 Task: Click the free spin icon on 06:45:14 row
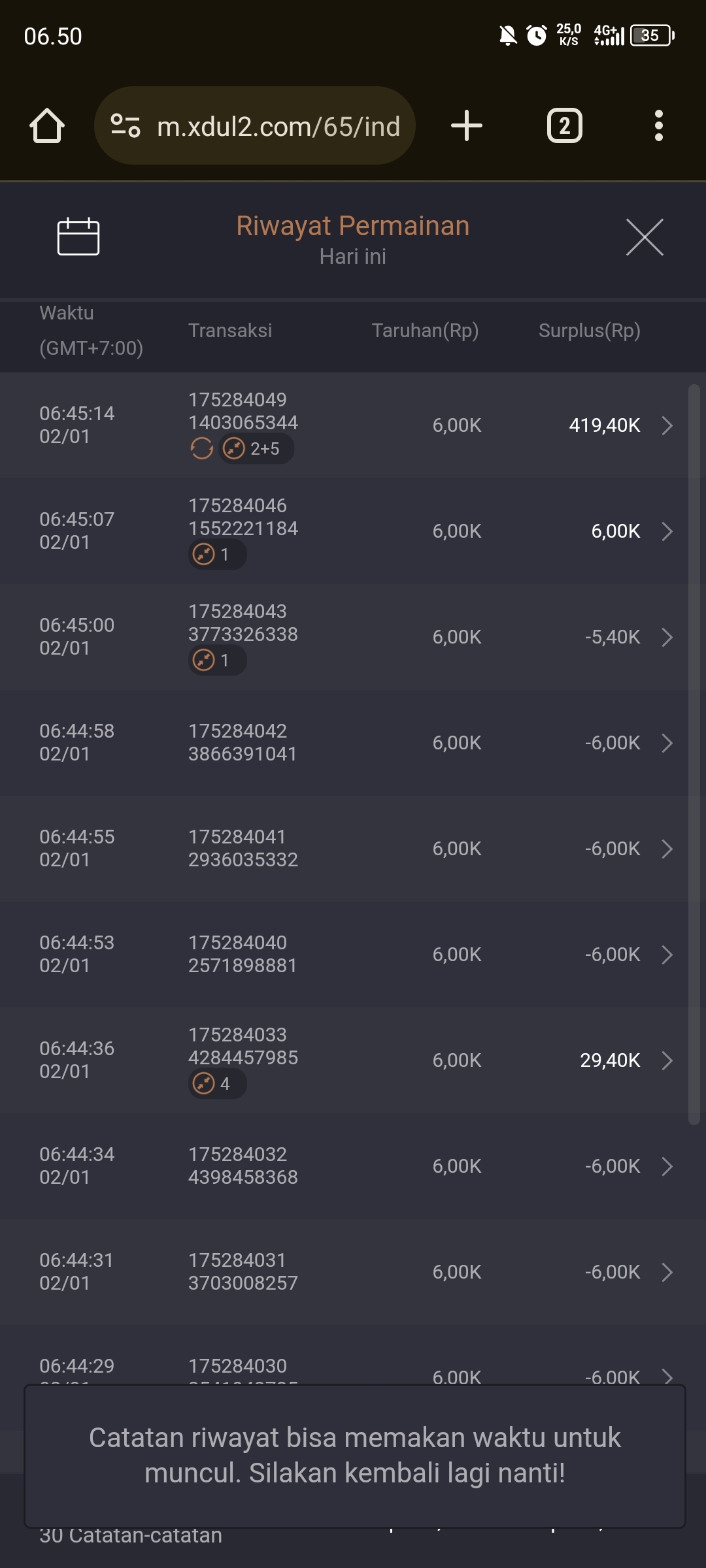[x=202, y=449]
